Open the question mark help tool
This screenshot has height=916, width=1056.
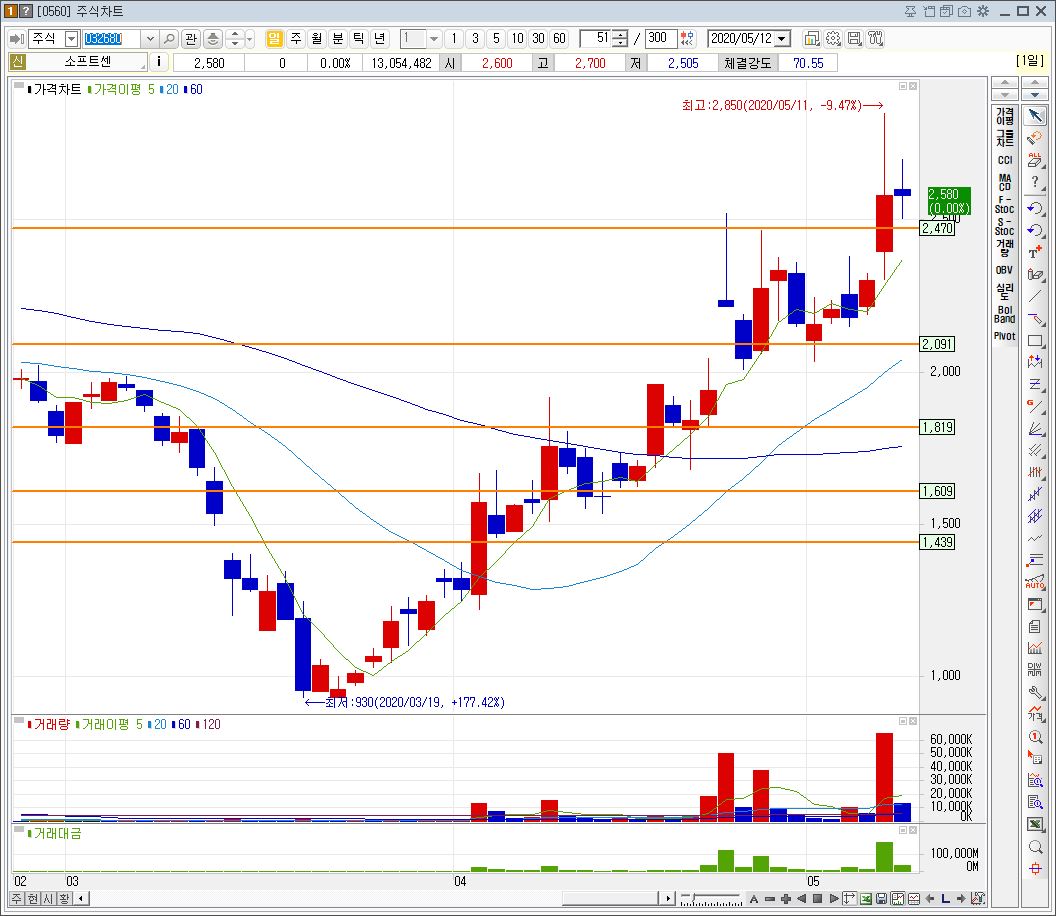pyautogui.click(x=1036, y=182)
